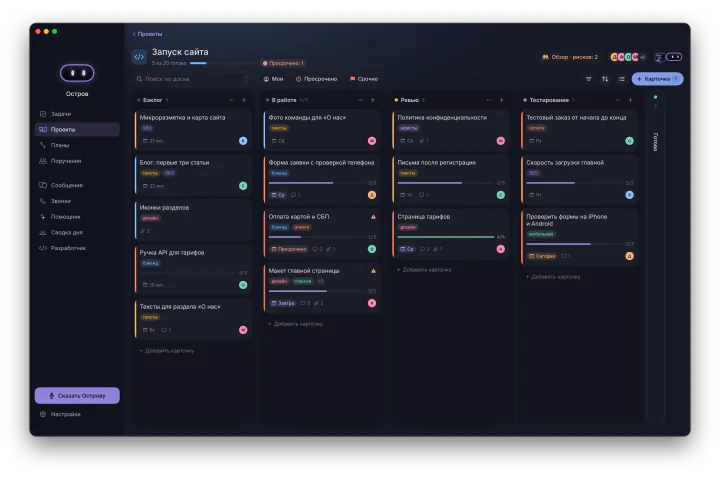Open Помощник sparkle icon in sidebar
The width and height of the screenshot is (720, 479).
(43, 216)
